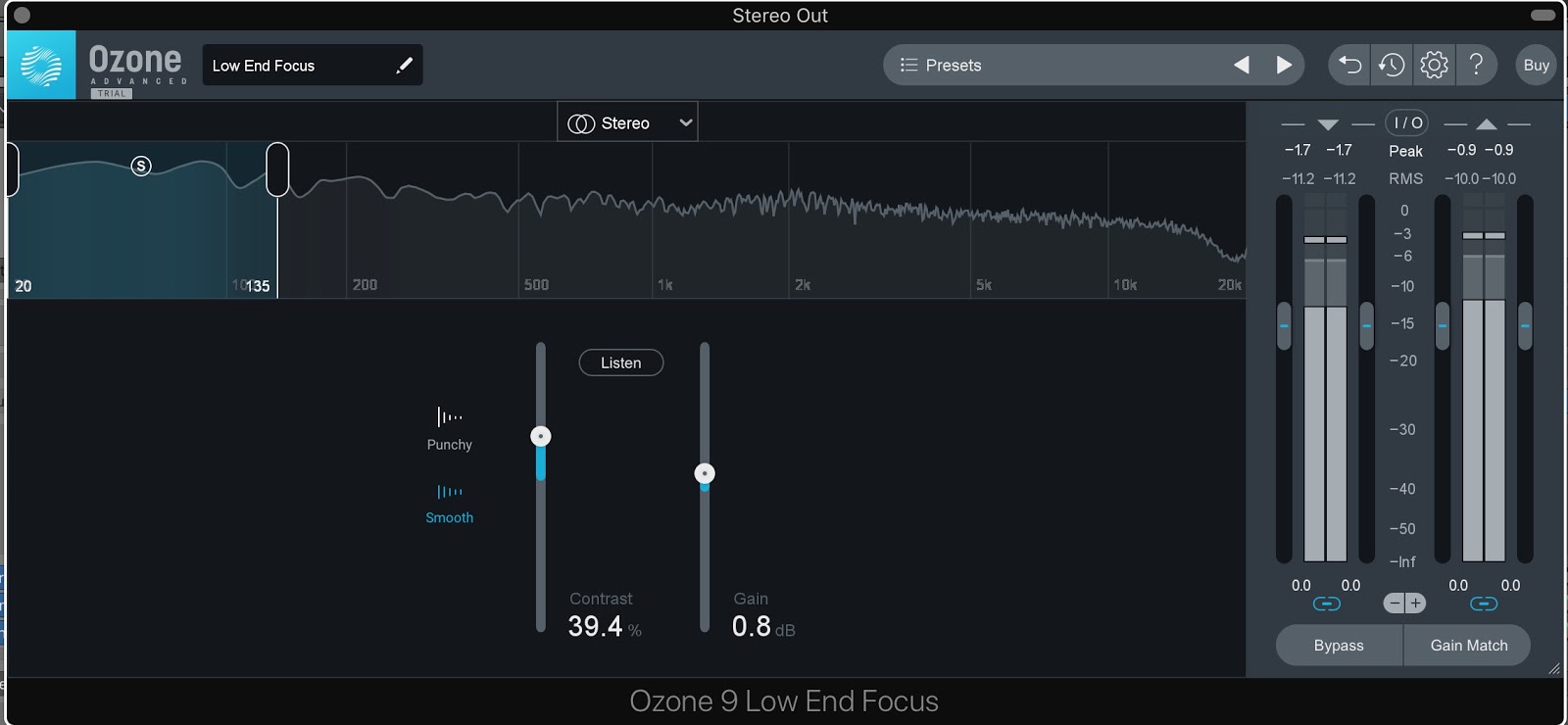1568x725 pixels.
Task: Toggle input gain link icon
Action: pos(1326,604)
